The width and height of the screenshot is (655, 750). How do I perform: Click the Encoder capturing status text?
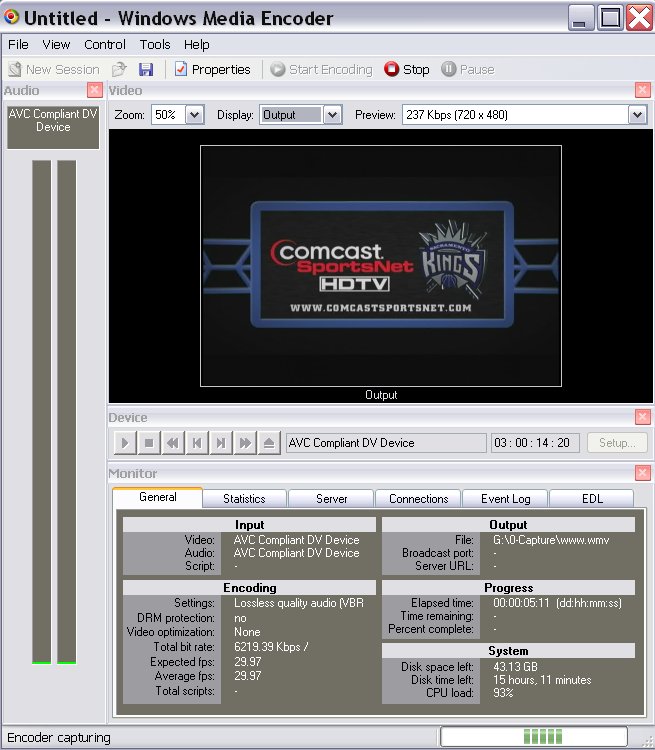point(58,738)
